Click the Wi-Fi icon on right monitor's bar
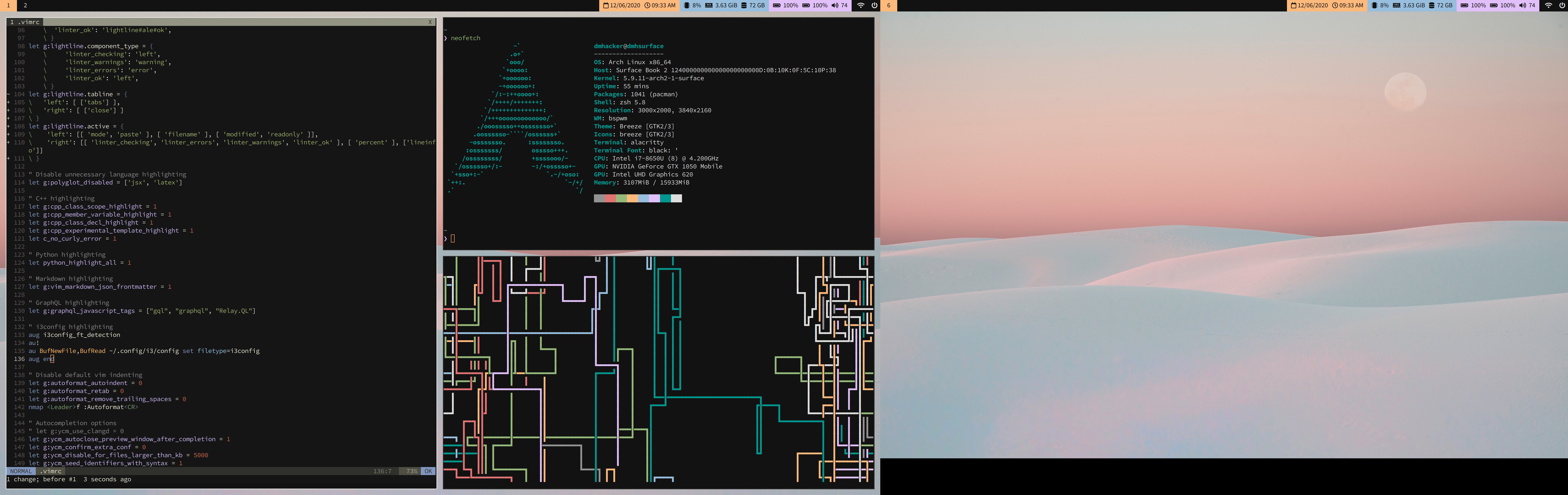This screenshot has height=495, width=1568. click(x=1549, y=5)
